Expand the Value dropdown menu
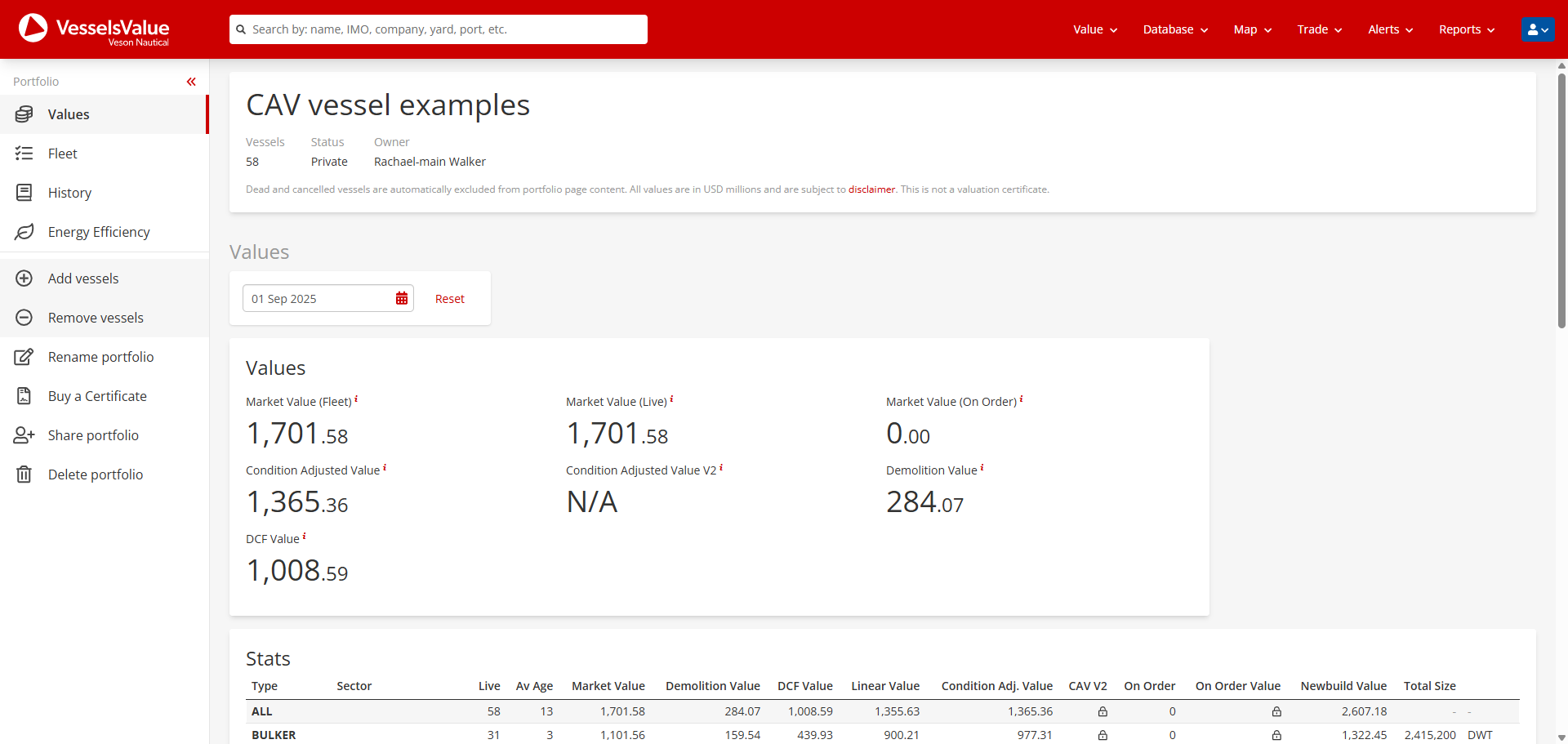 click(x=1094, y=29)
